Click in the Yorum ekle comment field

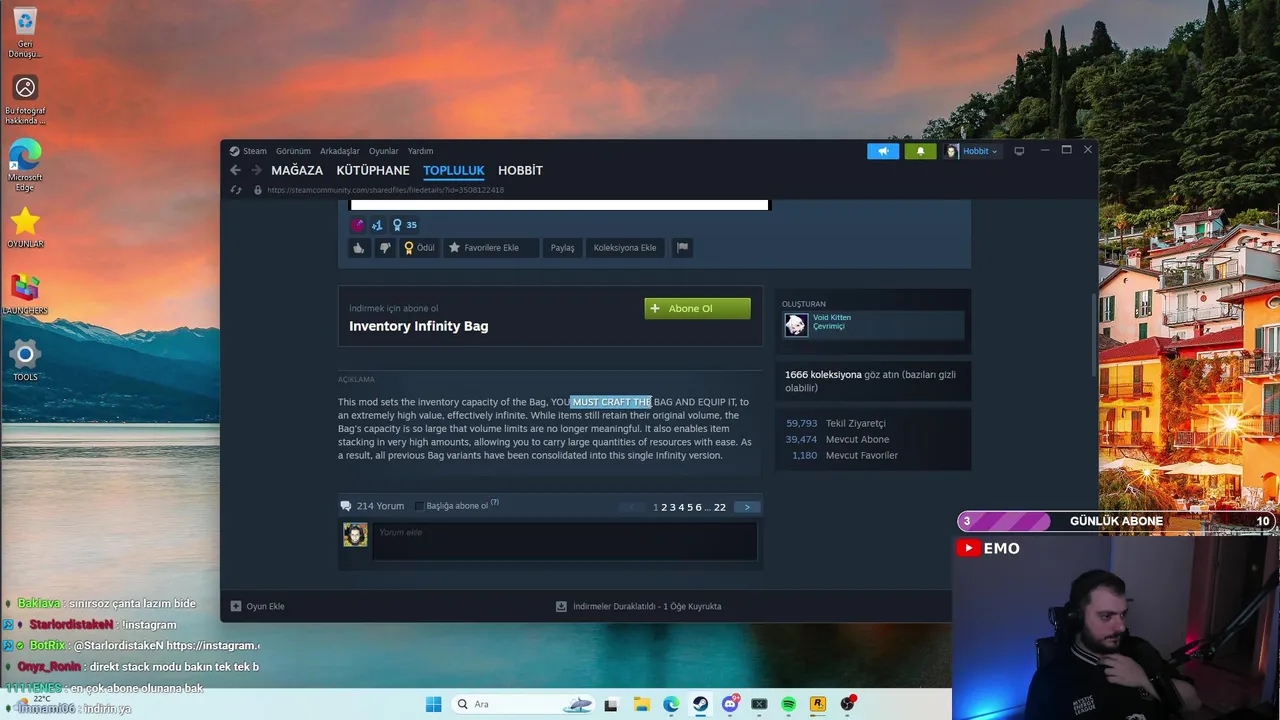click(x=564, y=541)
